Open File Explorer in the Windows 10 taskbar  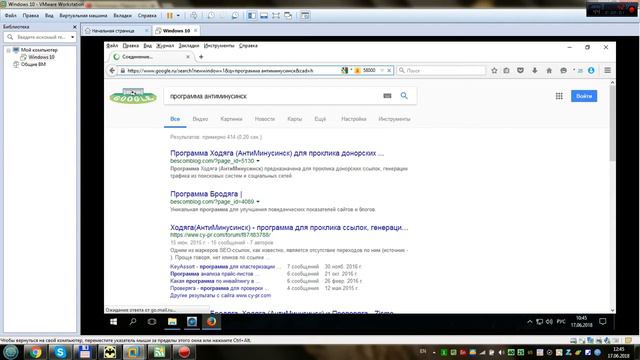tap(172, 322)
